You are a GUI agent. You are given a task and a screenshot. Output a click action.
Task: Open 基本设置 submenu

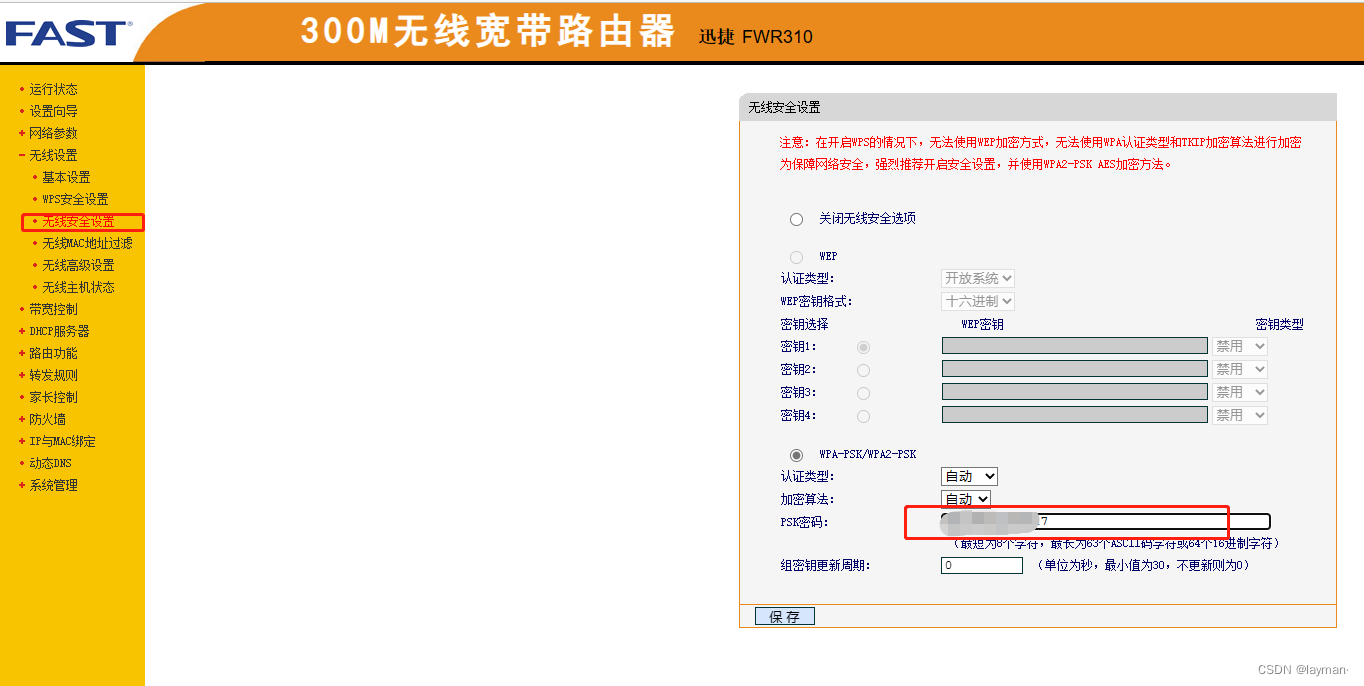pos(66,177)
